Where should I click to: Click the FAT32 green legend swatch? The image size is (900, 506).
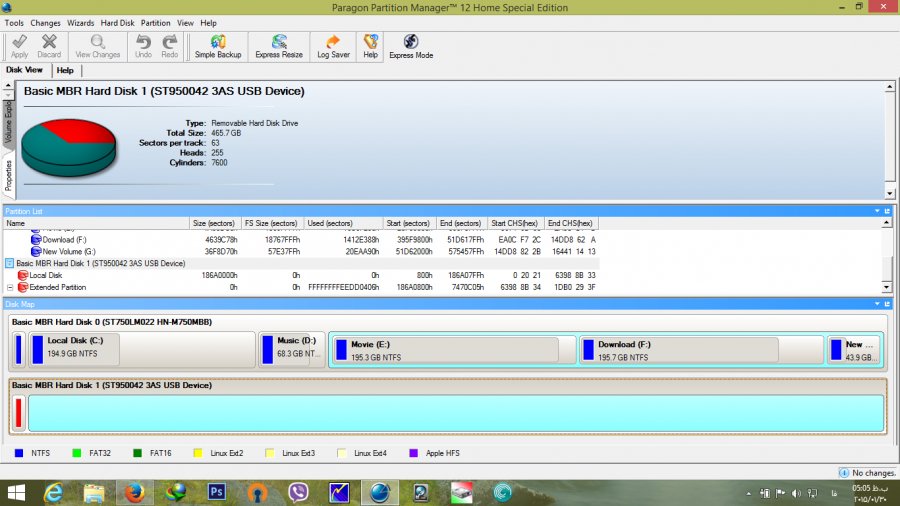coord(77,453)
